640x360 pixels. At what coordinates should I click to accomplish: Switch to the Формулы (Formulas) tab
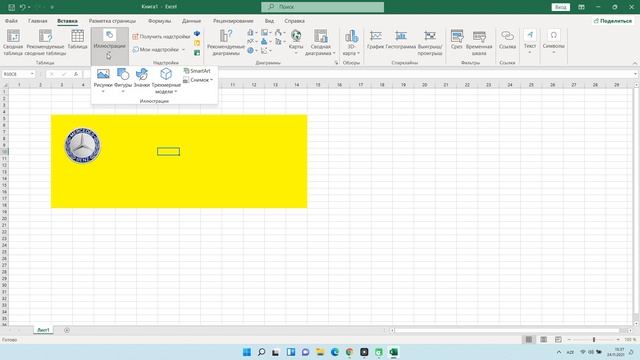(x=159, y=21)
